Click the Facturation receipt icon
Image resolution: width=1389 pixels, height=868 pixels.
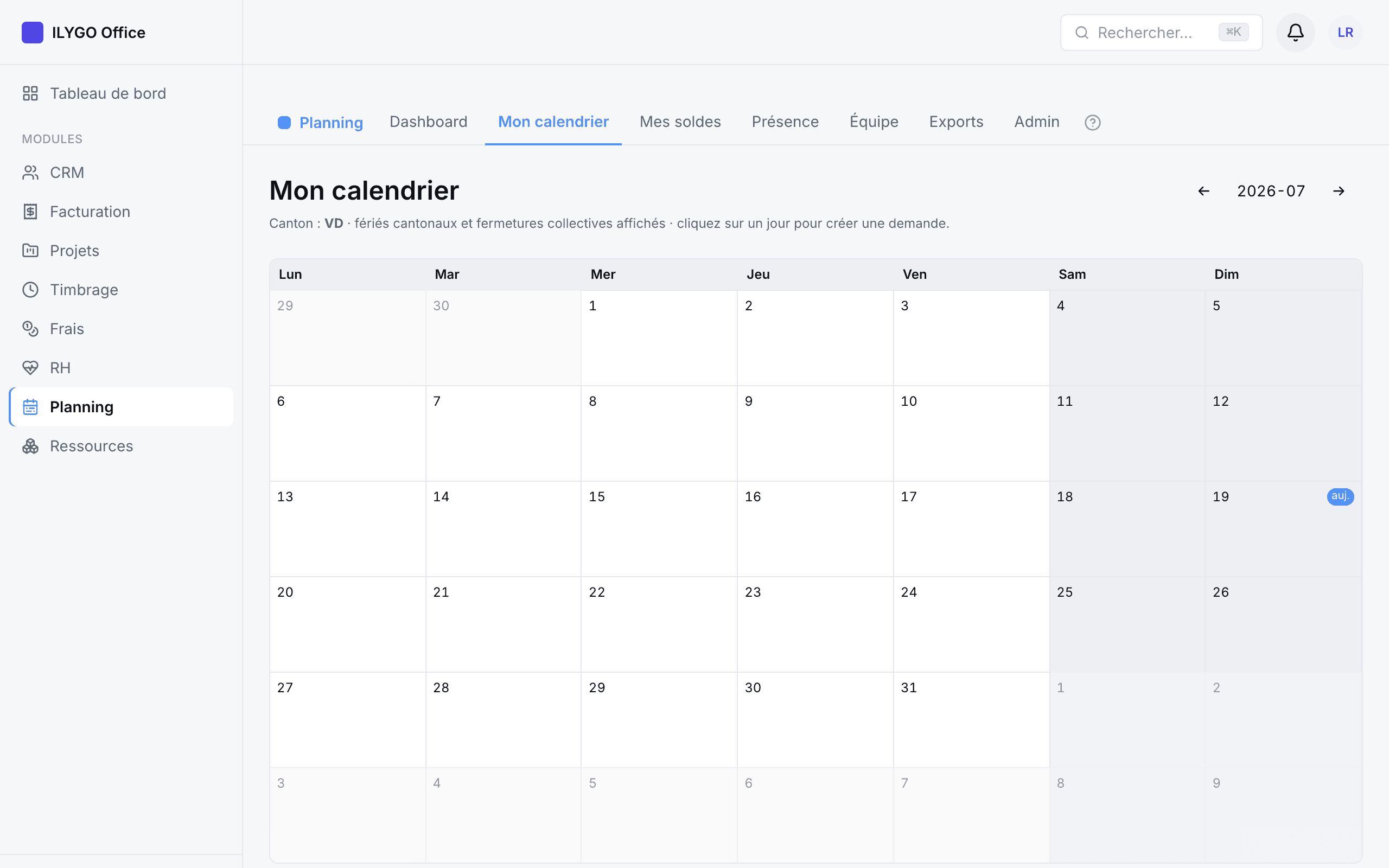30,211
